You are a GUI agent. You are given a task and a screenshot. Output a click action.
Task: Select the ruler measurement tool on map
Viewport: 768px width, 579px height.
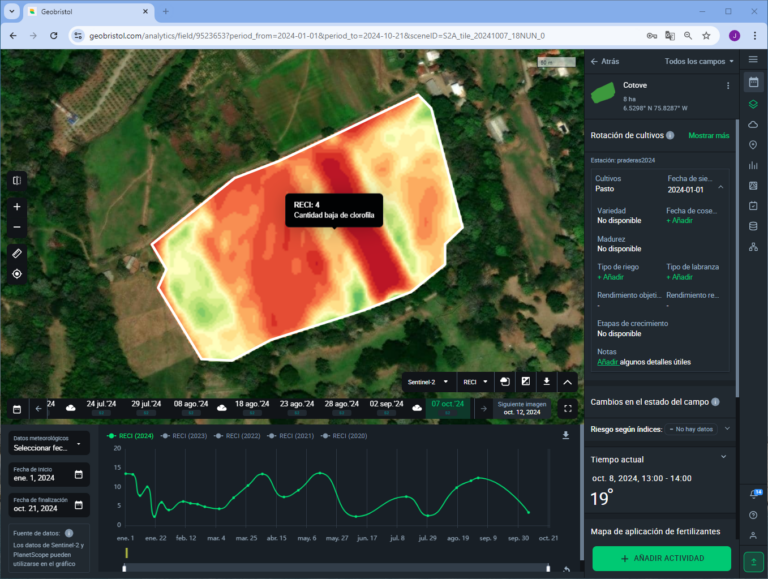[17, 253]
